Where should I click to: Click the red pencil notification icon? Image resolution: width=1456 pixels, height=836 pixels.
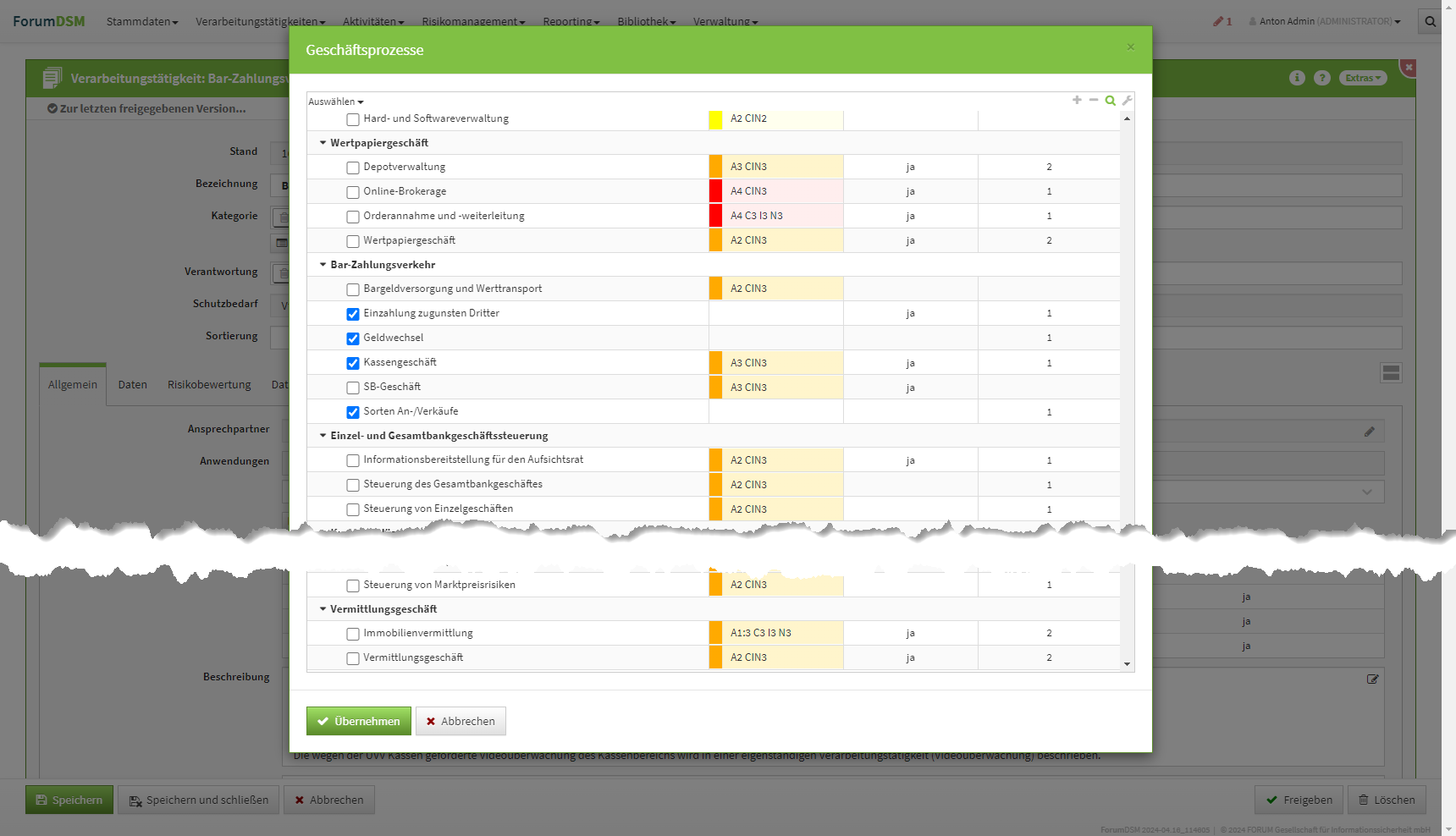[x=1219, y=22]
